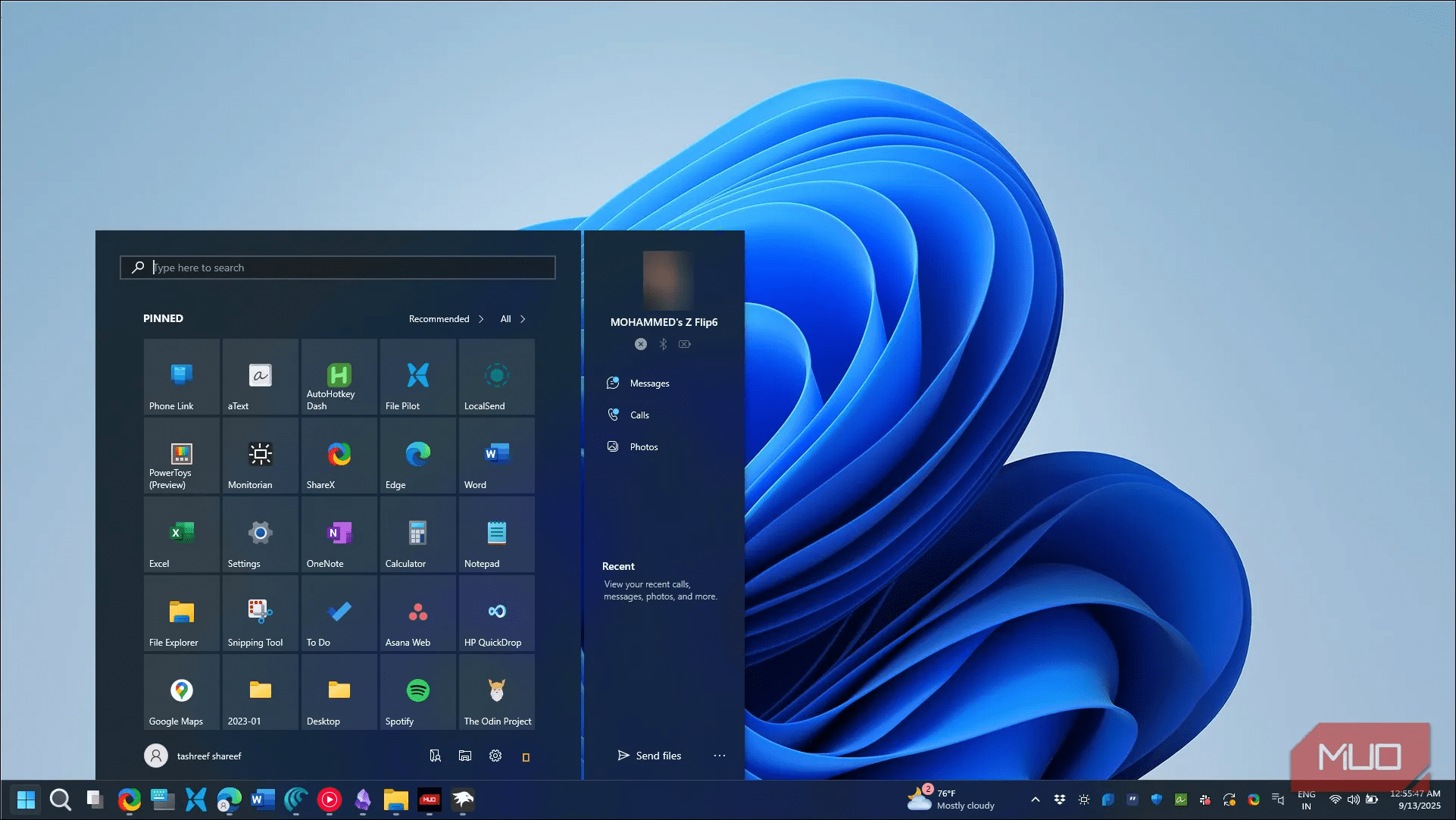The image size is (1456, 820).
Task: Launch Excel pinned tile
Action: tap(182, 534)
